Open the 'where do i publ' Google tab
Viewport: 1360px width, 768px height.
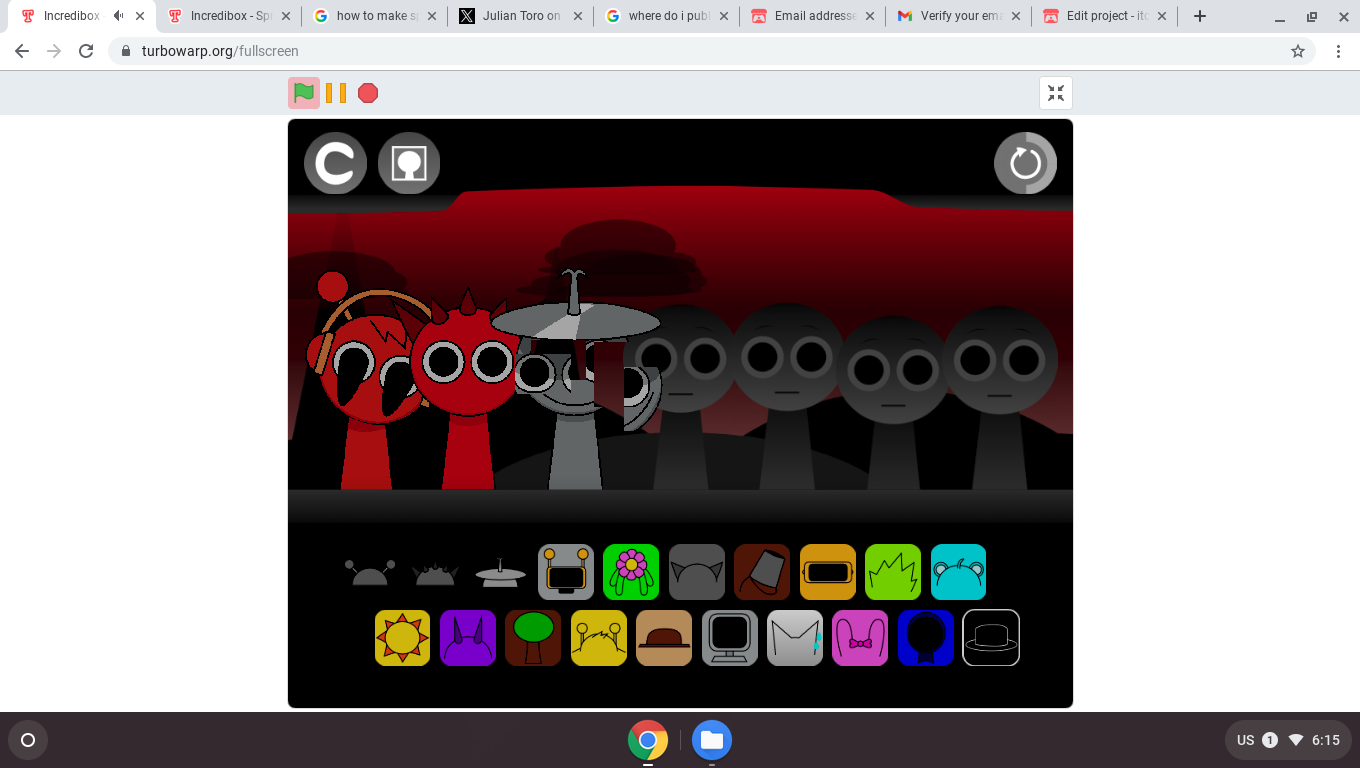668,16
